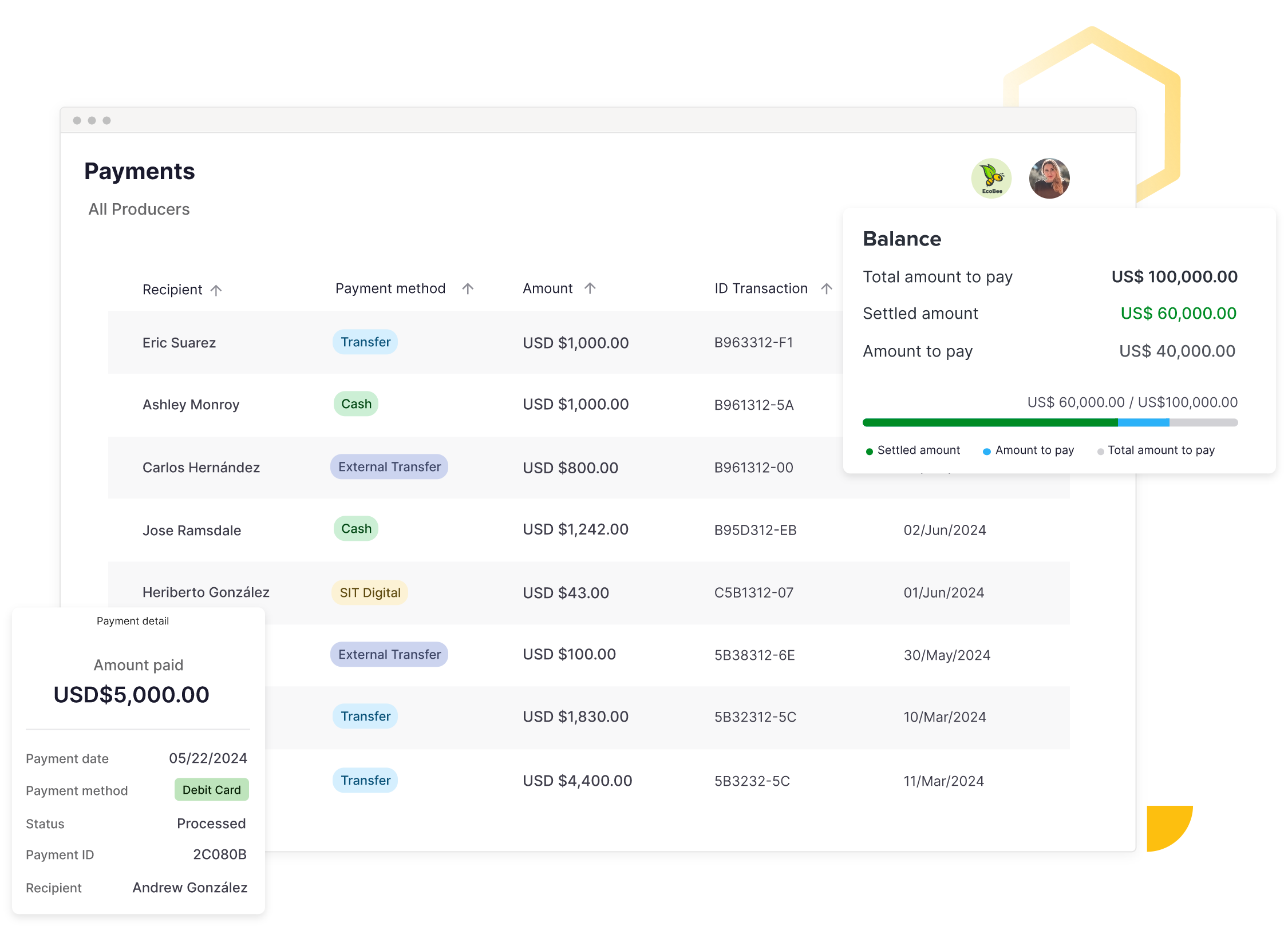The width and height of the screenshot is (1288, 930).
Task: Click the blue Amount to pay bar segment
Action: click(1143, 423)
